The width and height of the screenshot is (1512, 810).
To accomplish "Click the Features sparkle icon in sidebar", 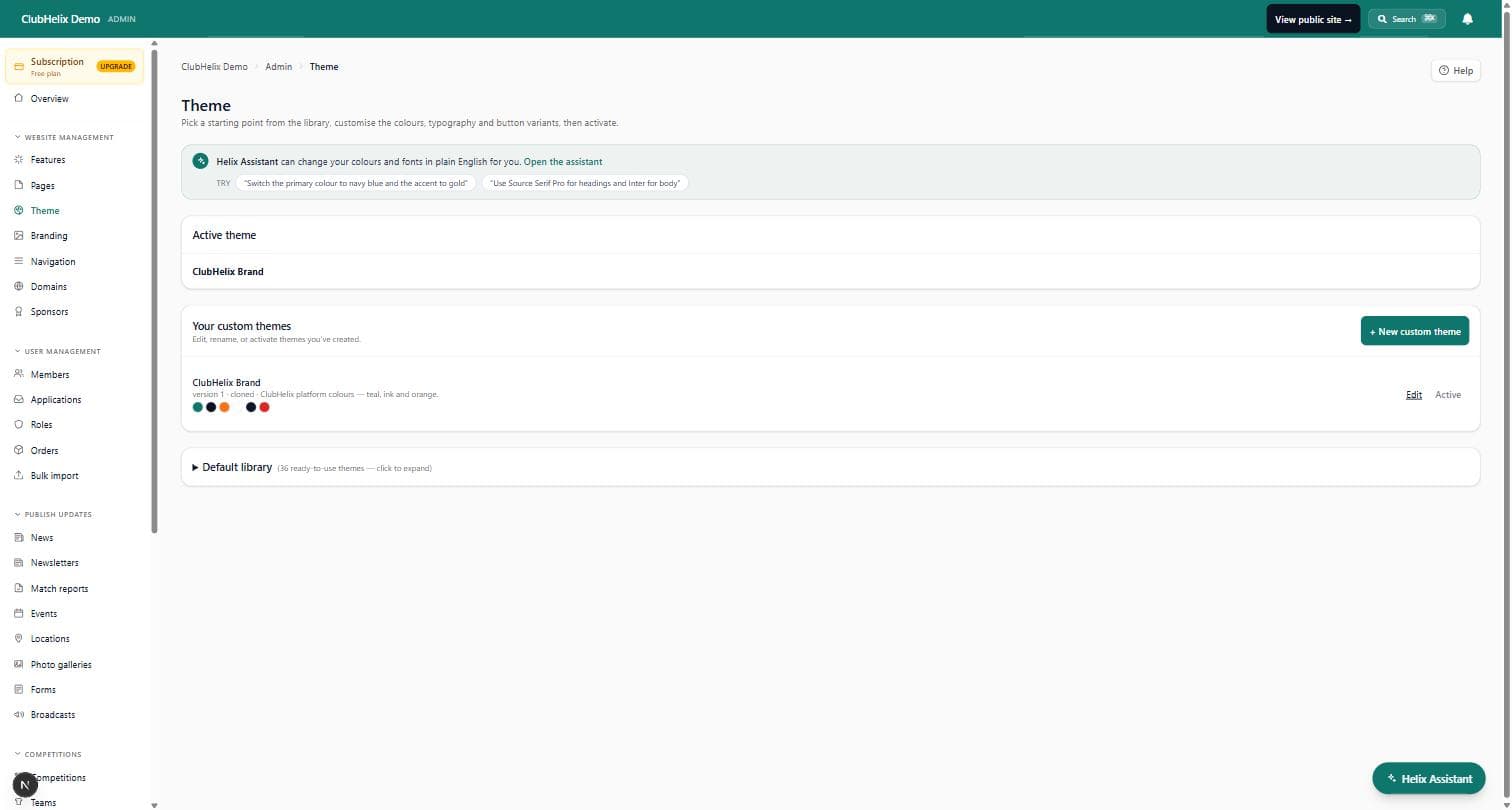I will (x=19, y=160).
